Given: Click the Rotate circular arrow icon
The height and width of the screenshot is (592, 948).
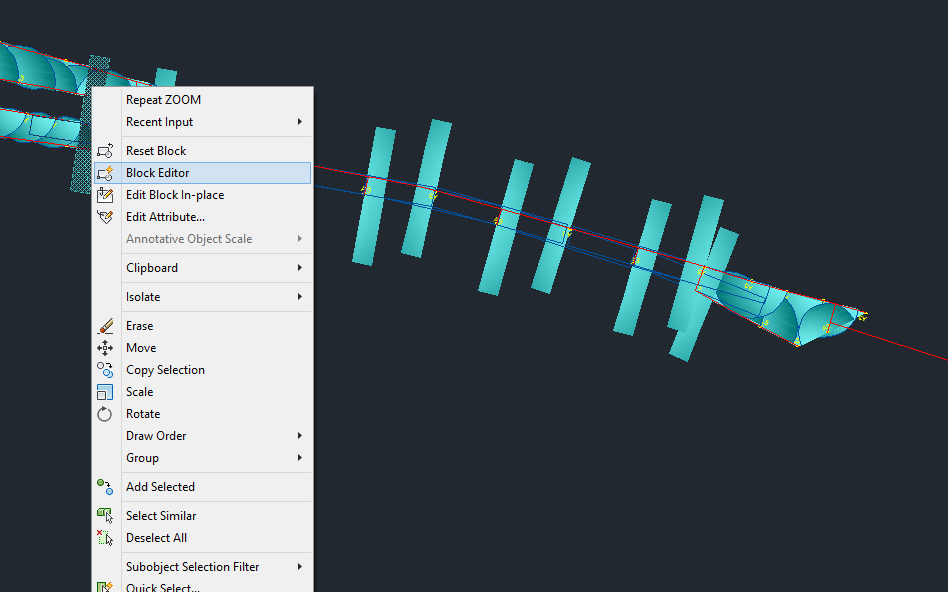Looking at the screenshot, I should tap(105, 414).
